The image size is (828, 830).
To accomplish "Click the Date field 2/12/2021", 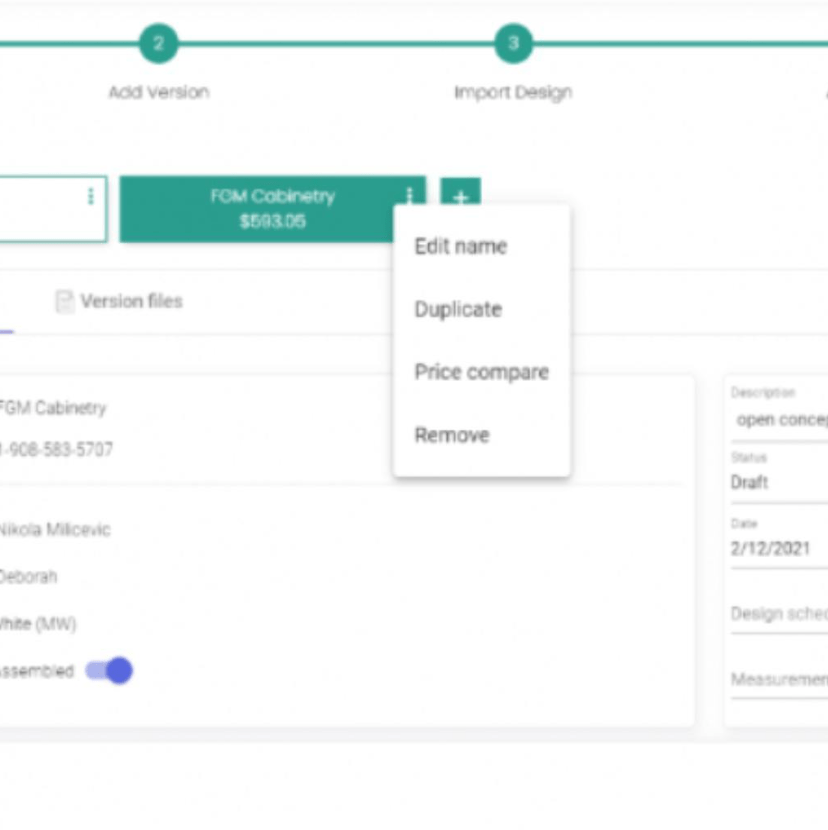I will tap(779, 548).
